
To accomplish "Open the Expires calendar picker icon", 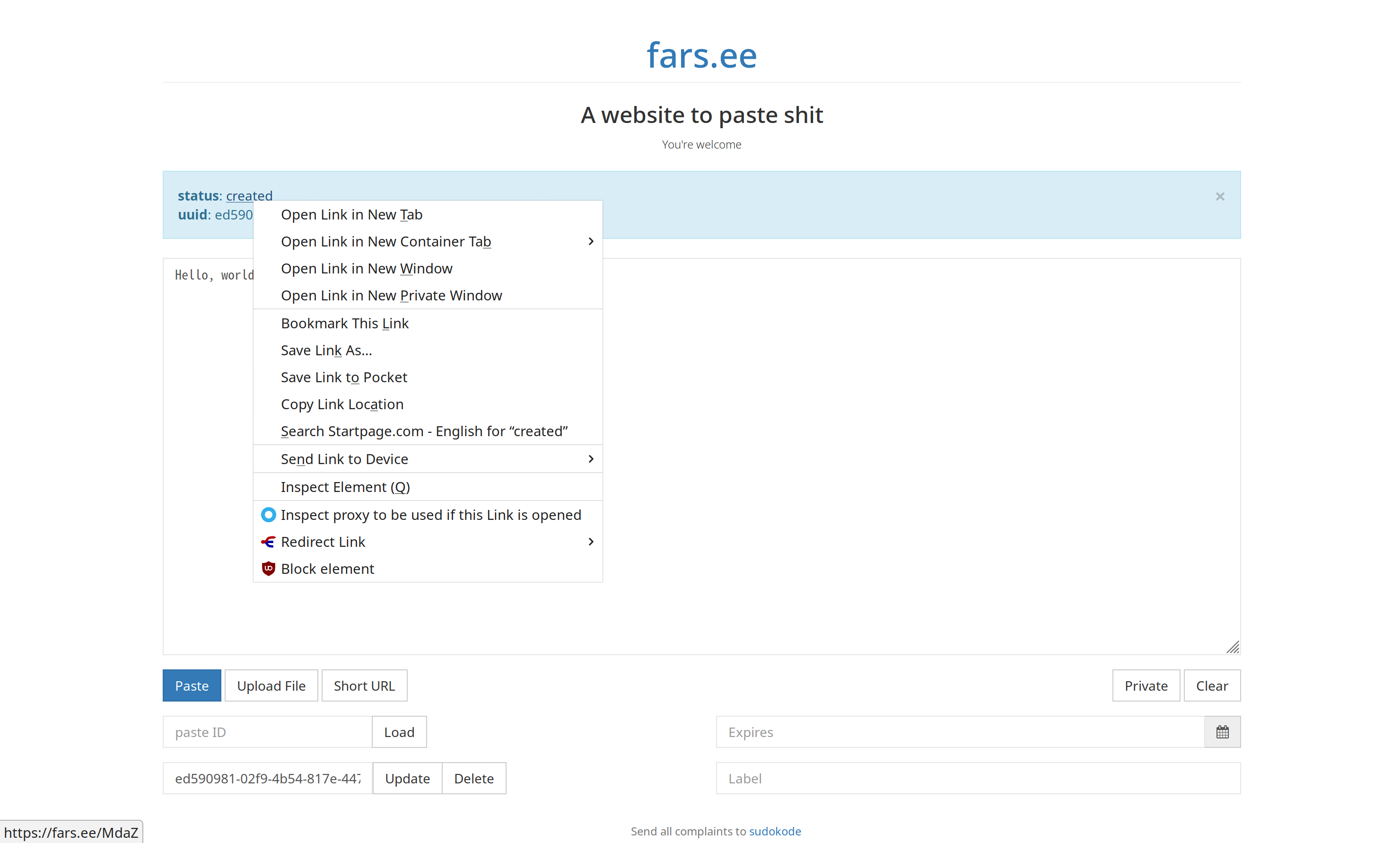I will (x=1222, y=732).
